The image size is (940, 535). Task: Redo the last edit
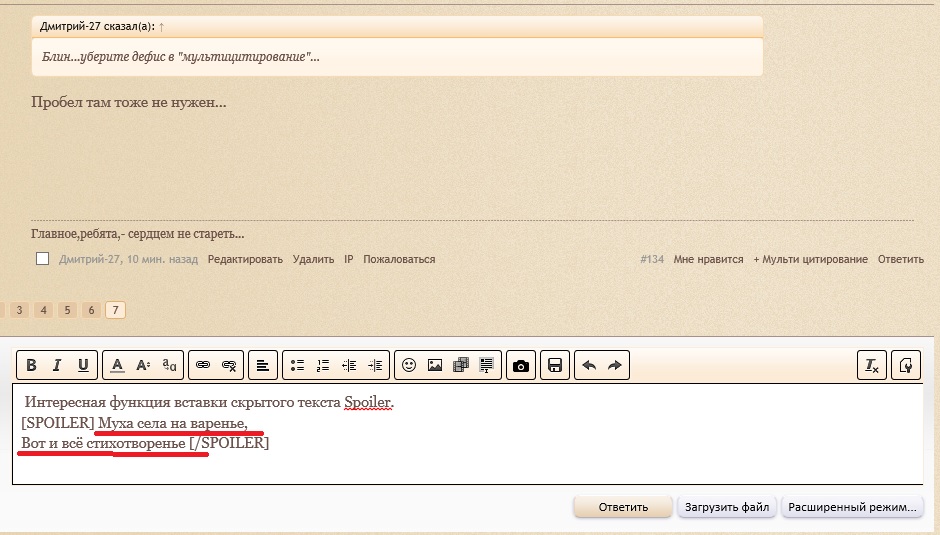click(x=615, y=365)
